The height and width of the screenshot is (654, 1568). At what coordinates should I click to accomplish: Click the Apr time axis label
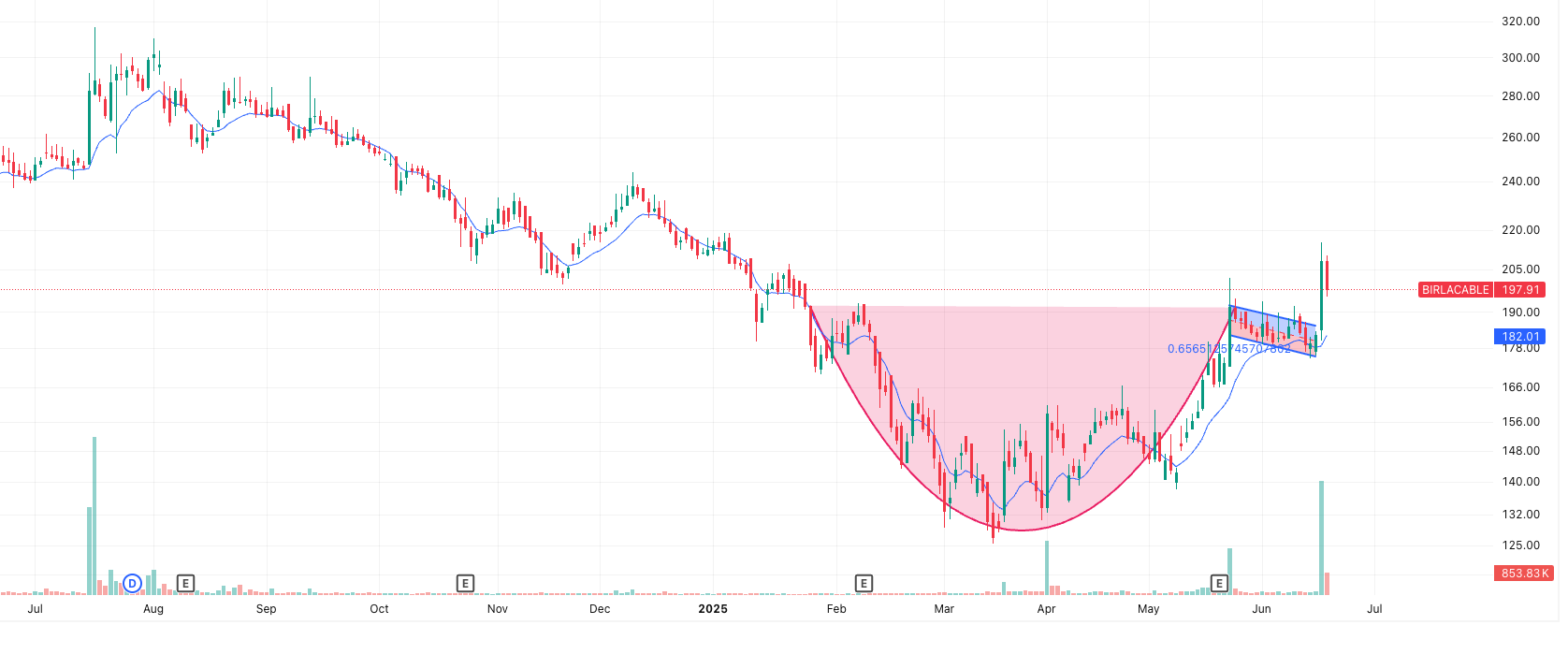1046,609
